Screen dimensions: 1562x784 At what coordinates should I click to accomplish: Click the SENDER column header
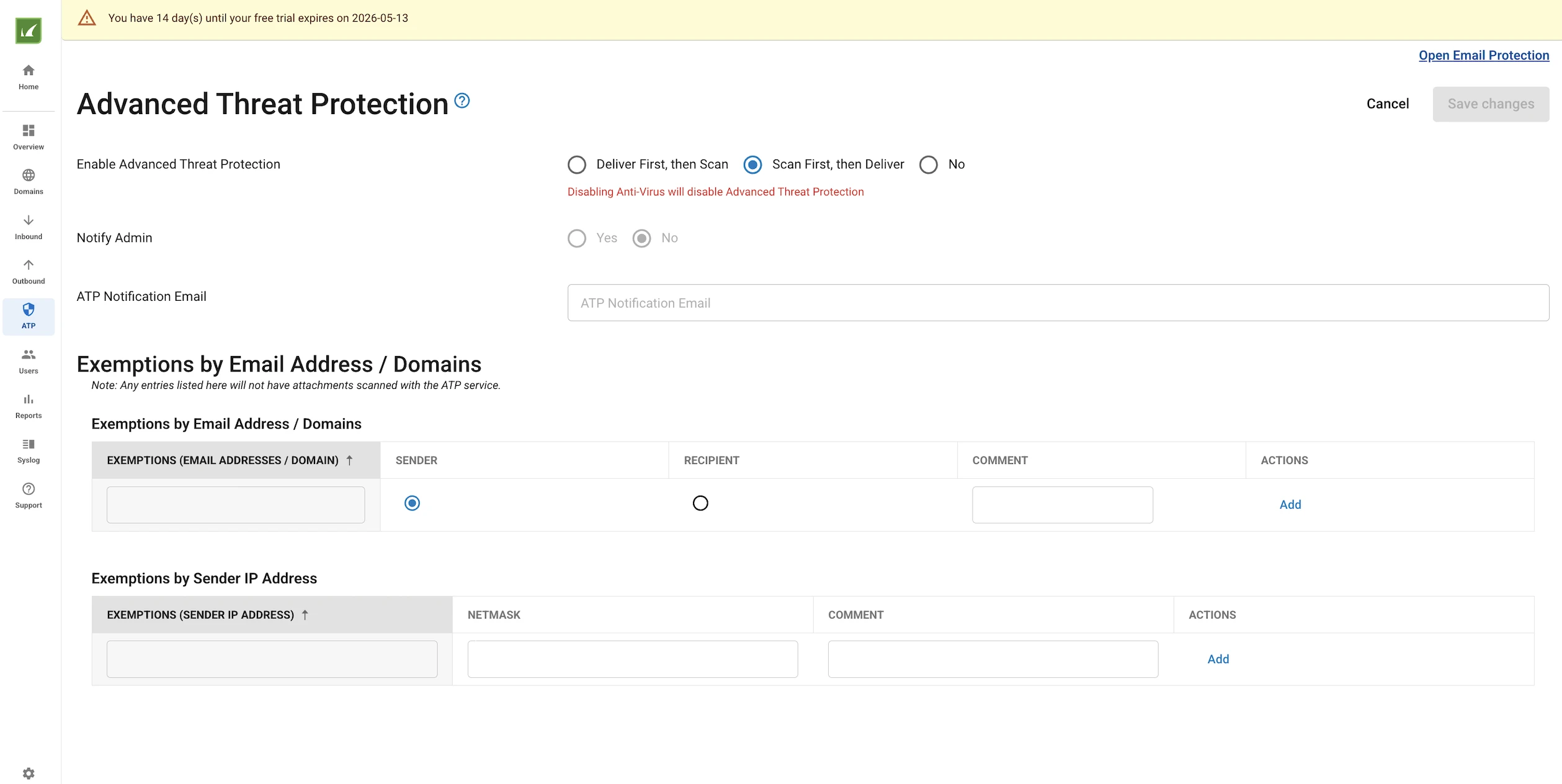click(x=416, y=460)
